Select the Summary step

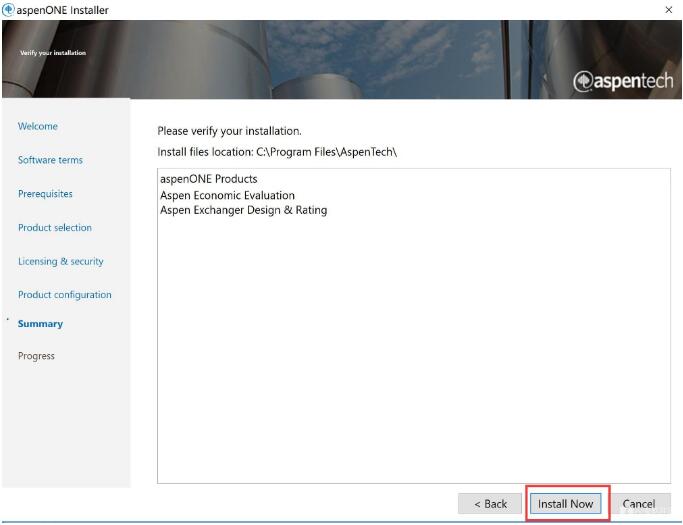[41, 324]
